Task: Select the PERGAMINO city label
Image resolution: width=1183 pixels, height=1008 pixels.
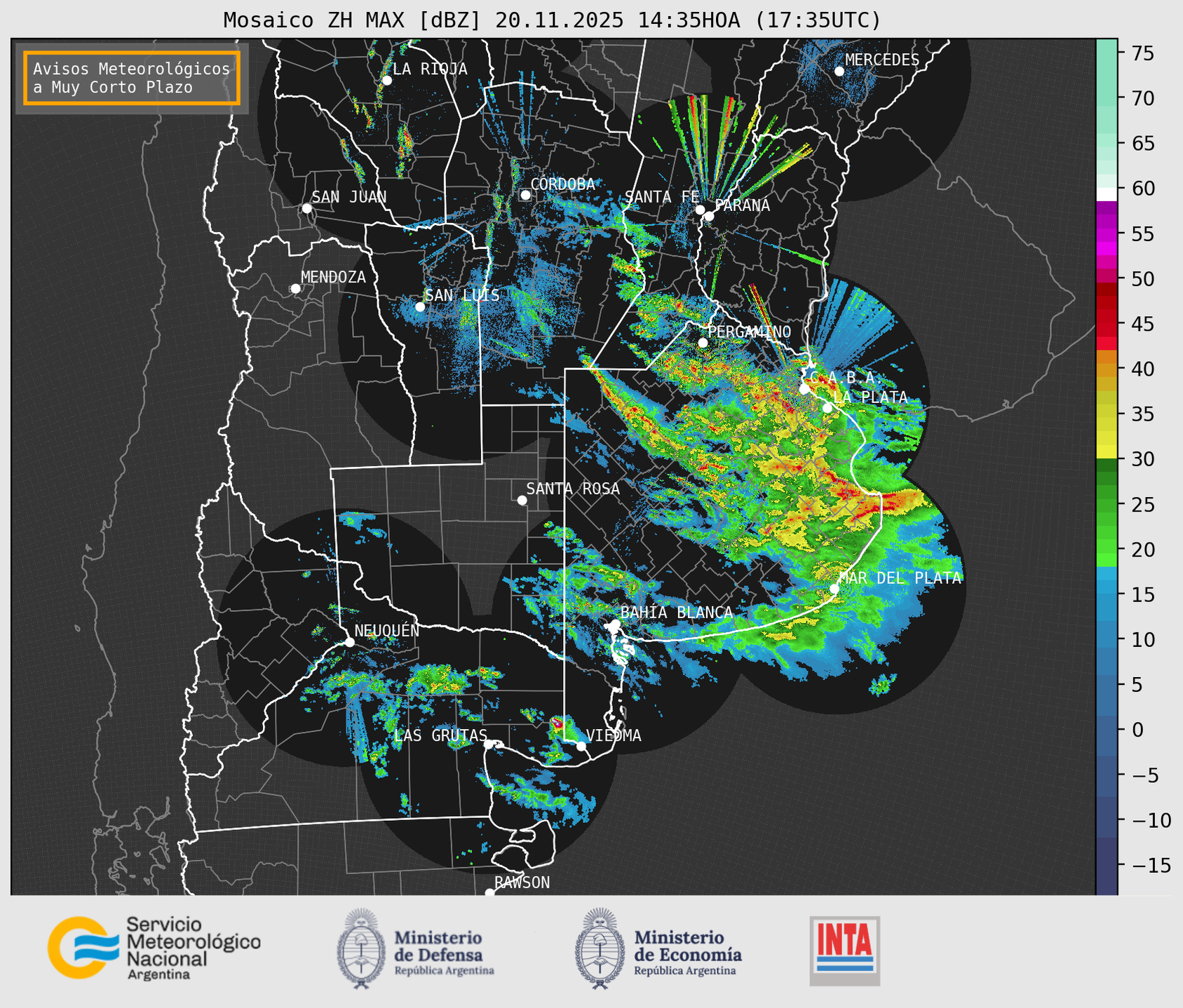Action: [750, 332]
